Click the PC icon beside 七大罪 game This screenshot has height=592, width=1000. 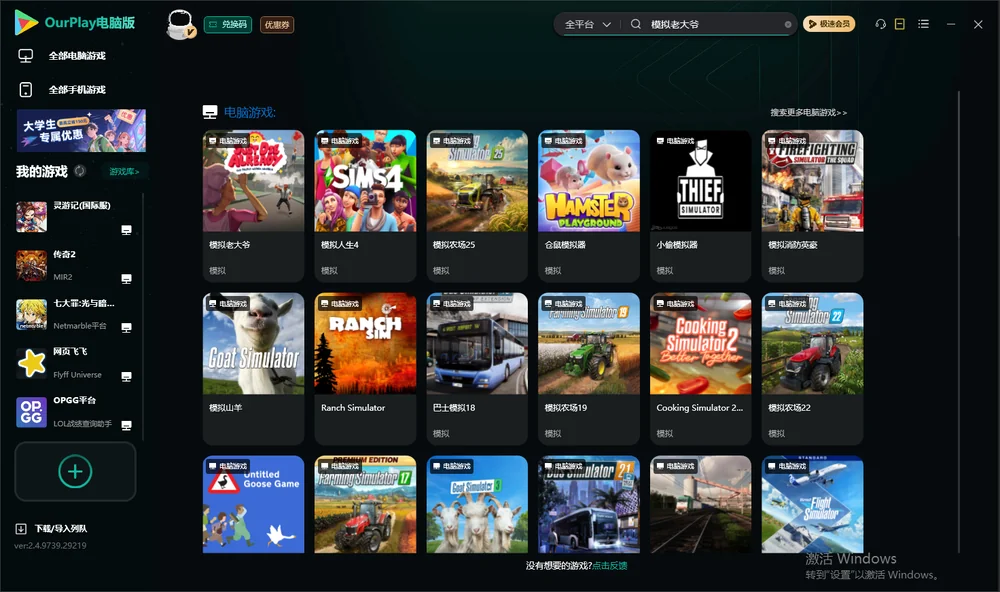tap(126, 327)
